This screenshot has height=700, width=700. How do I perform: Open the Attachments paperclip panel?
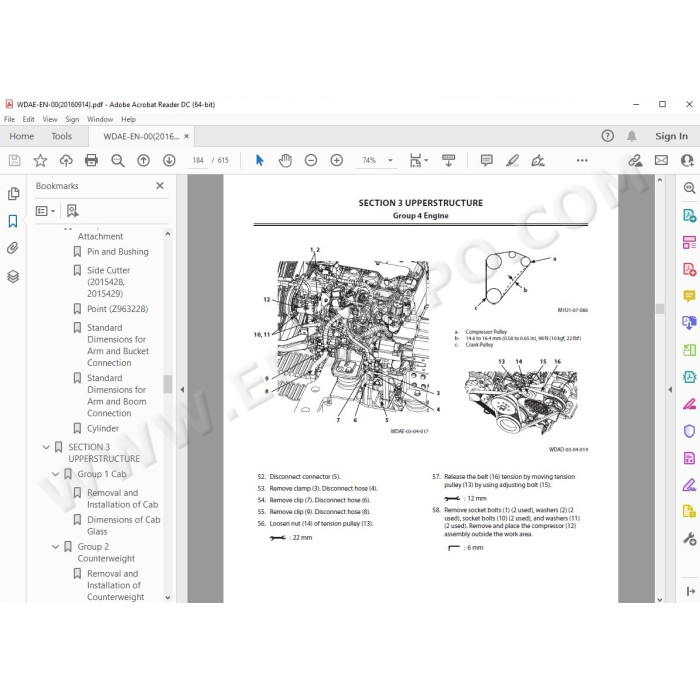tap(13, 248)
